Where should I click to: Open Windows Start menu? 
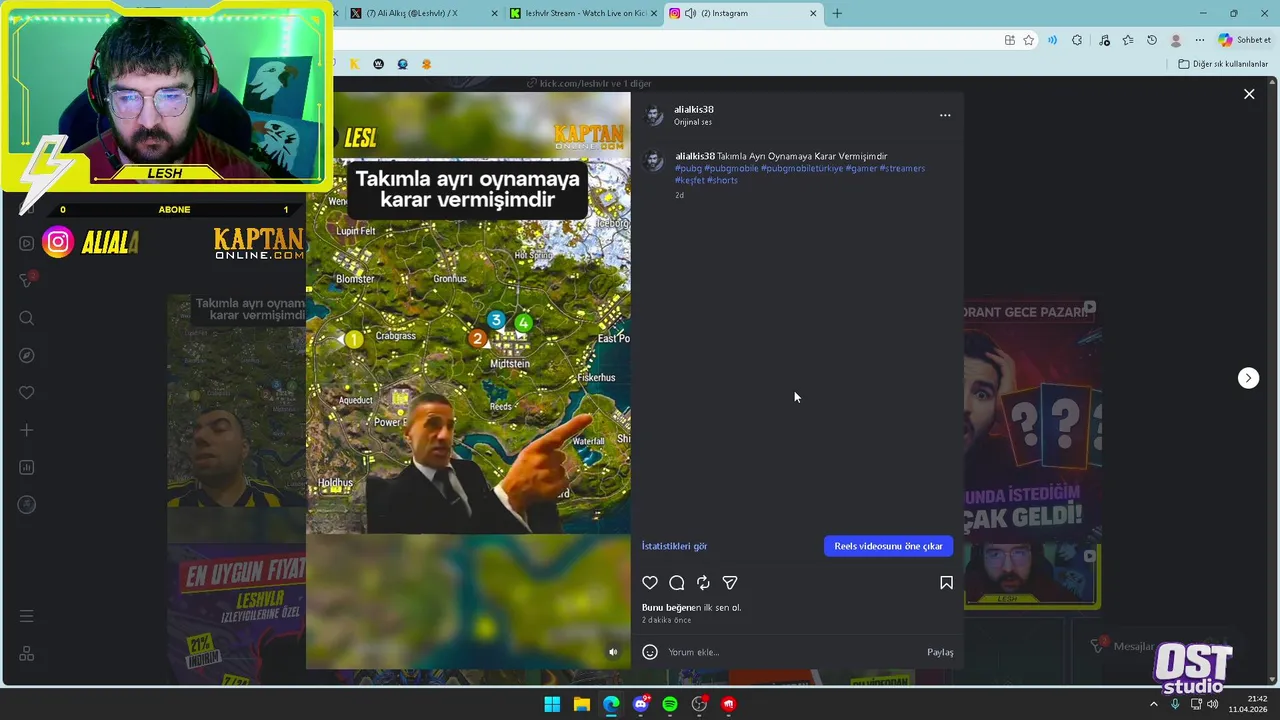coord(552,704)
